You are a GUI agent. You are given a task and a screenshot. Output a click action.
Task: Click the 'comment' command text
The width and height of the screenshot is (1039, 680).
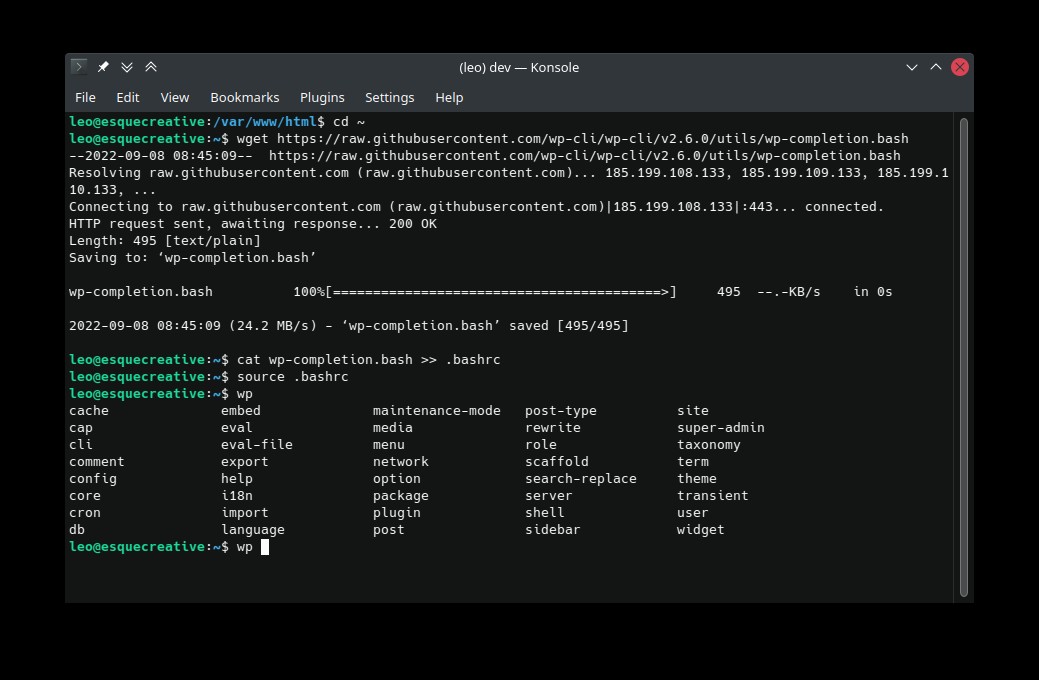[x=97, y=462]
